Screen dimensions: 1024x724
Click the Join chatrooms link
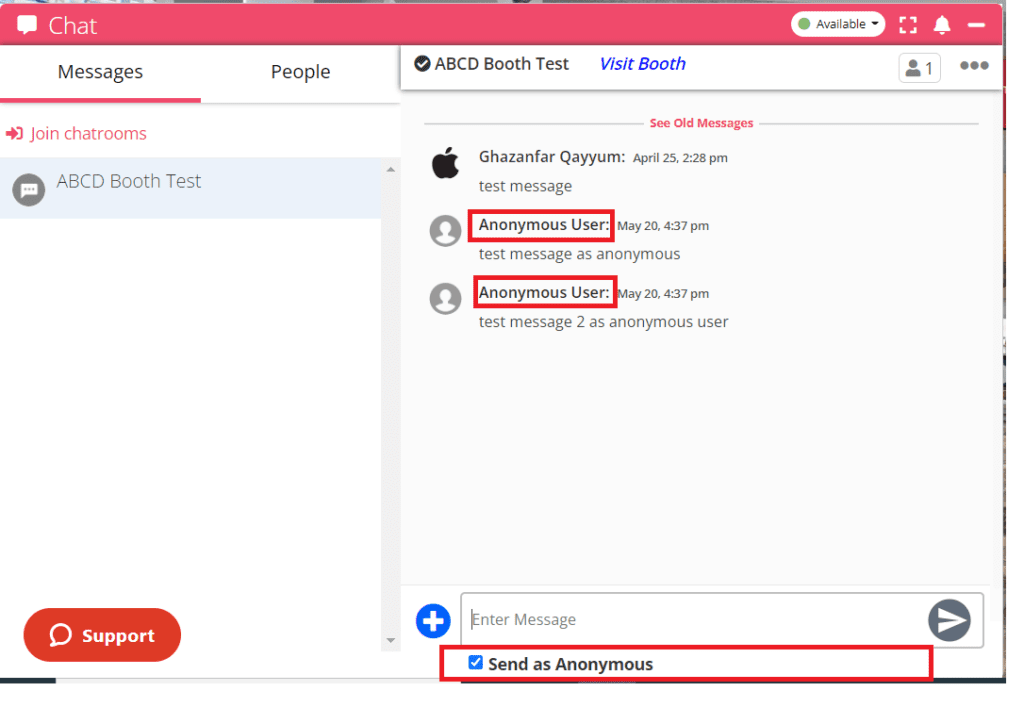pos(88,133)
